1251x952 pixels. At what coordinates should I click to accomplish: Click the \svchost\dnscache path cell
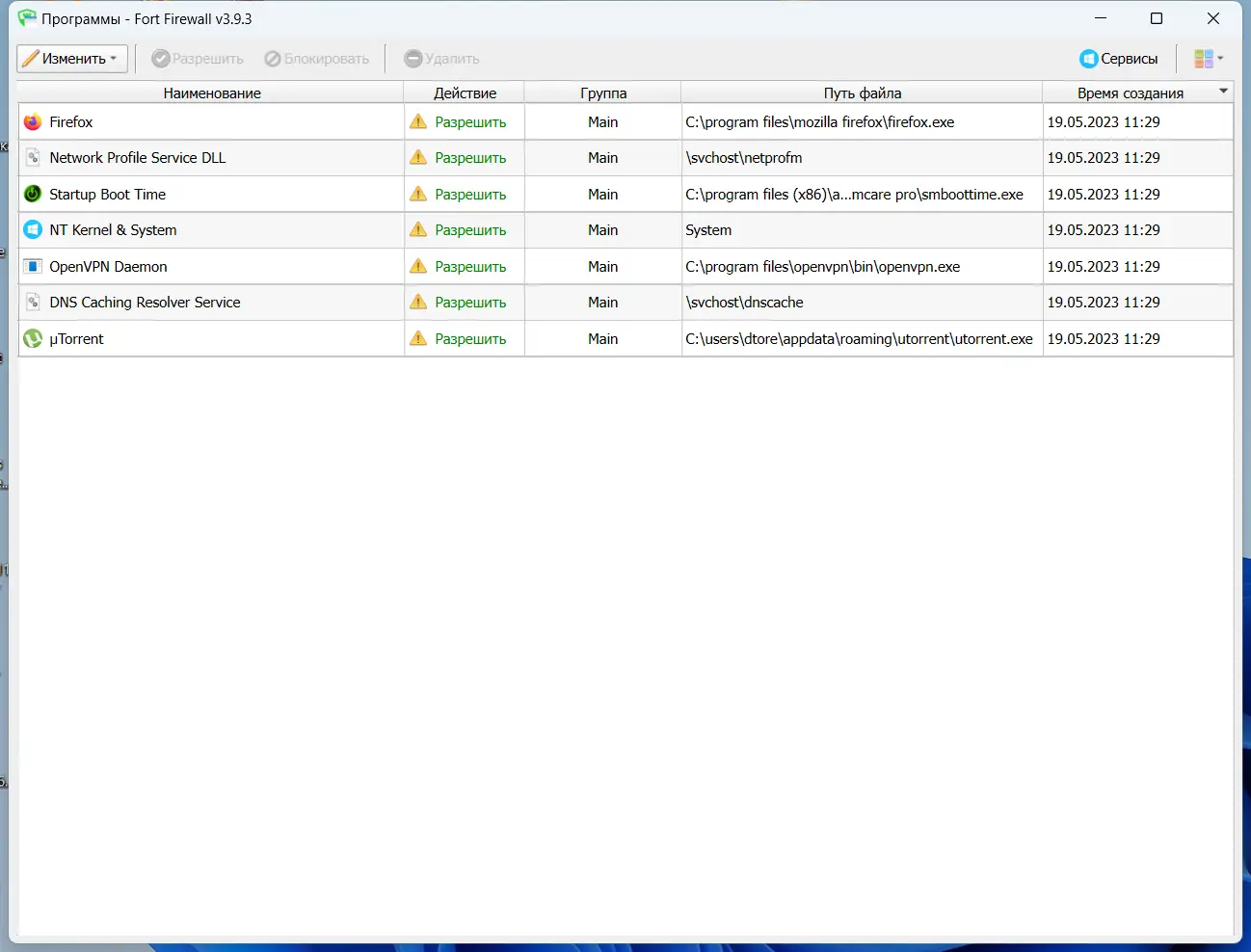click(863, 303)
